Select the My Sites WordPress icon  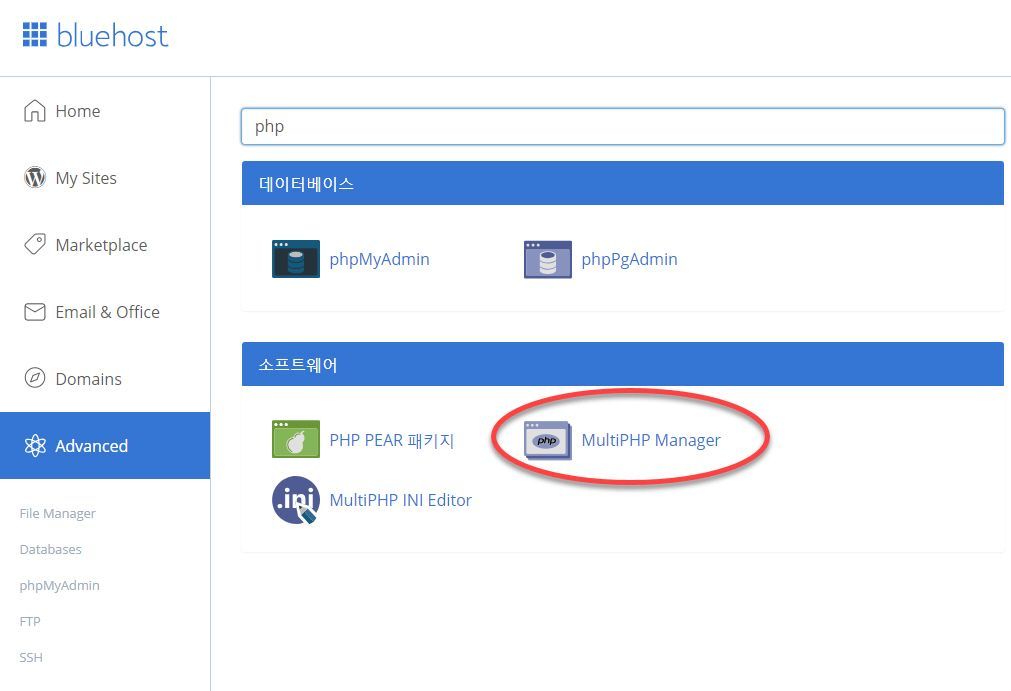[x=35, y=178]
